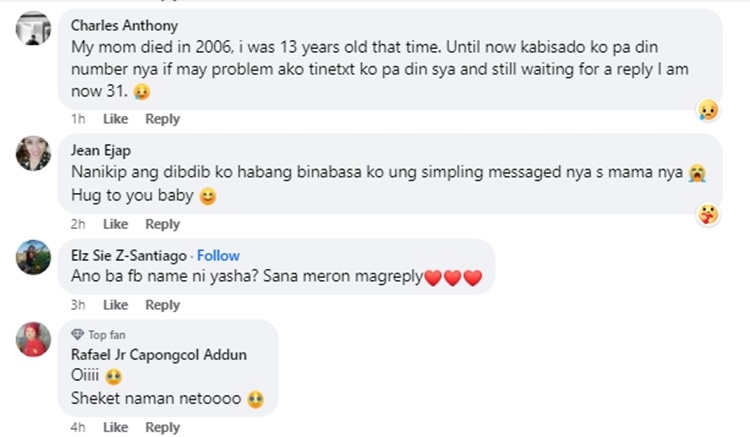
Task: Open Charles Anthony's profile picture
Action: (34, 28)
